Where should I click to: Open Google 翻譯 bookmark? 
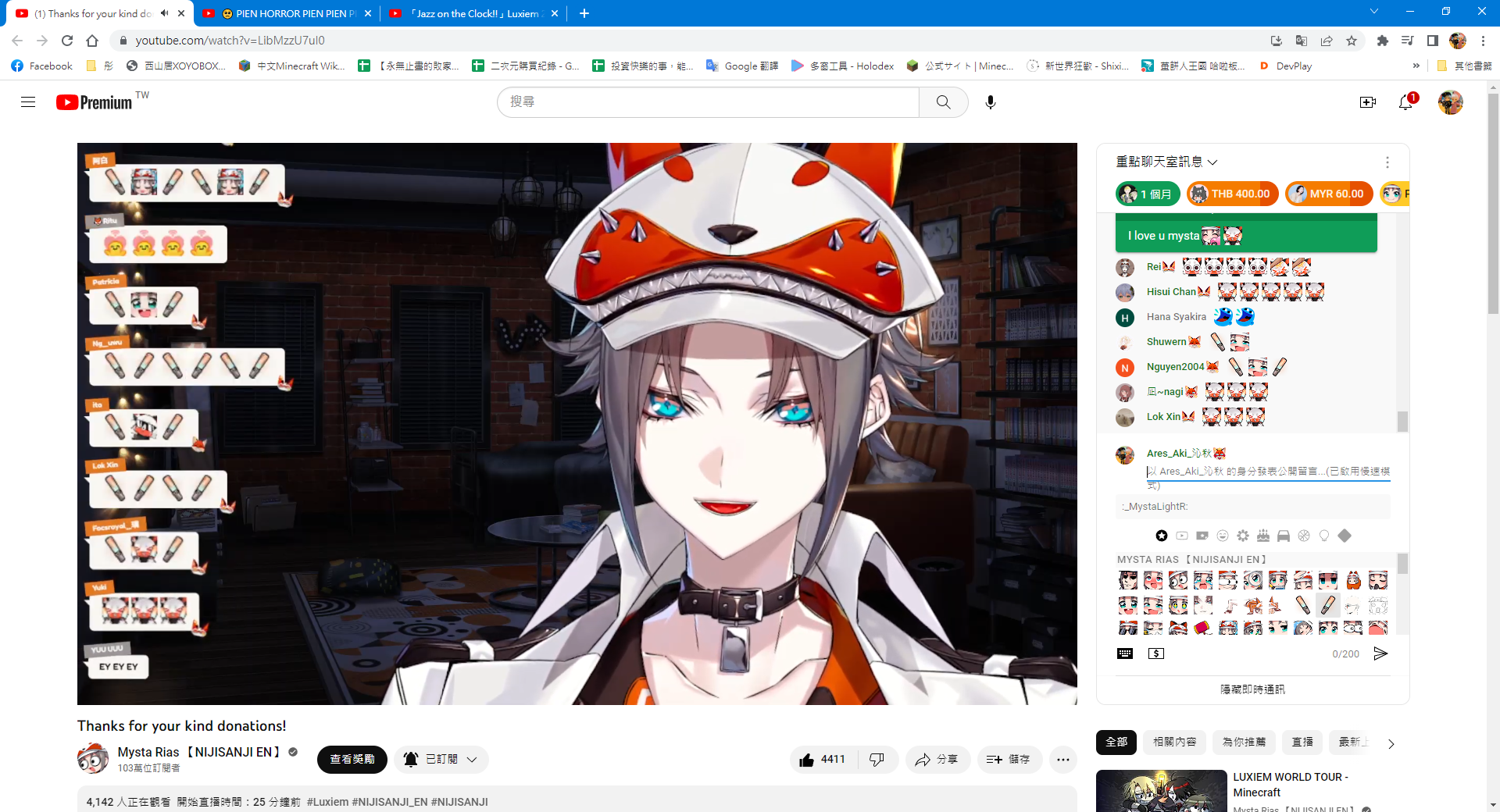[x=742, y=66]
